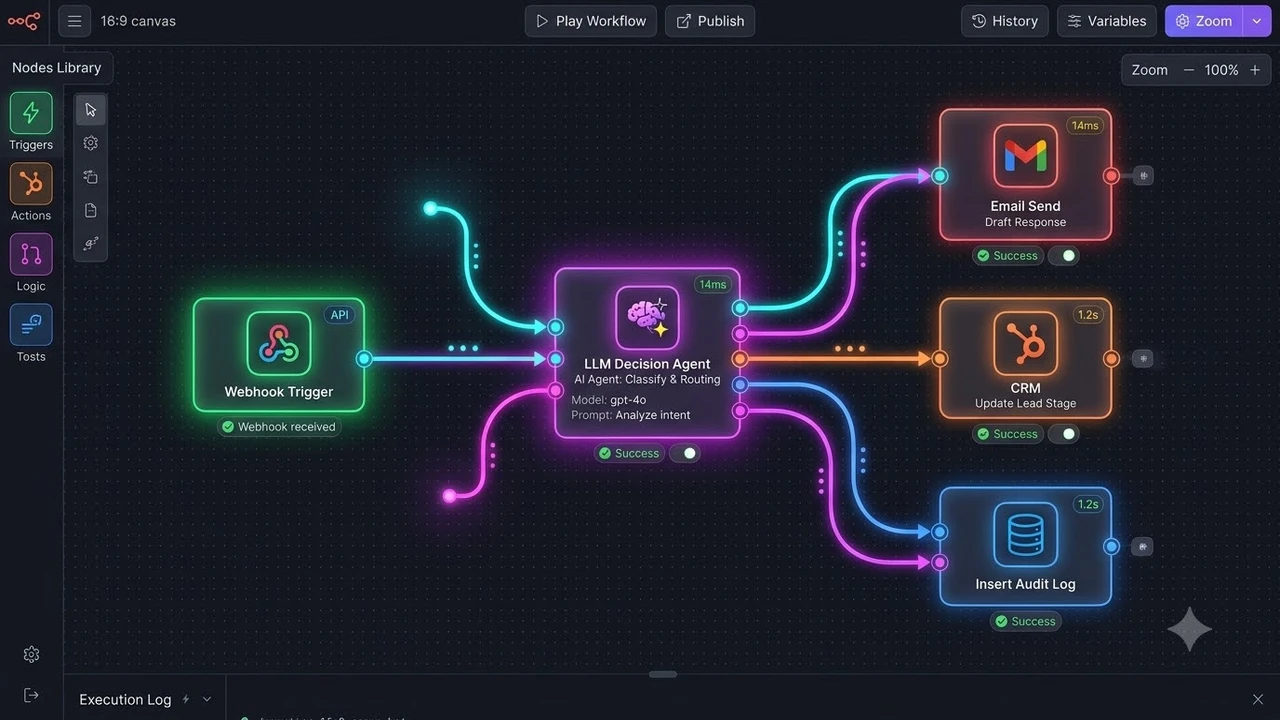The height and width of the screenshot is (720, 1280).
Task: Select the database icon on Insert Audit Log
Action: [1025, 534]
